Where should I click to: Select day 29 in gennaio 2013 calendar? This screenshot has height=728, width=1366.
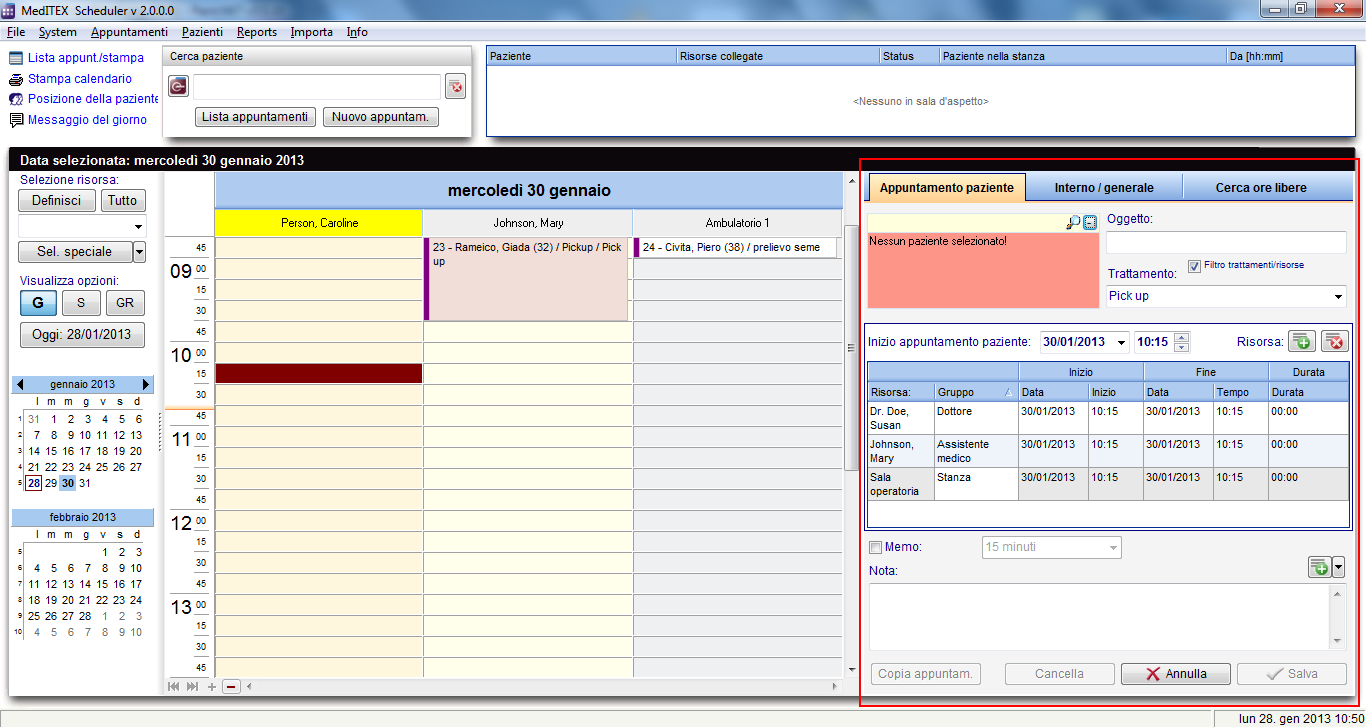(50, 483)
